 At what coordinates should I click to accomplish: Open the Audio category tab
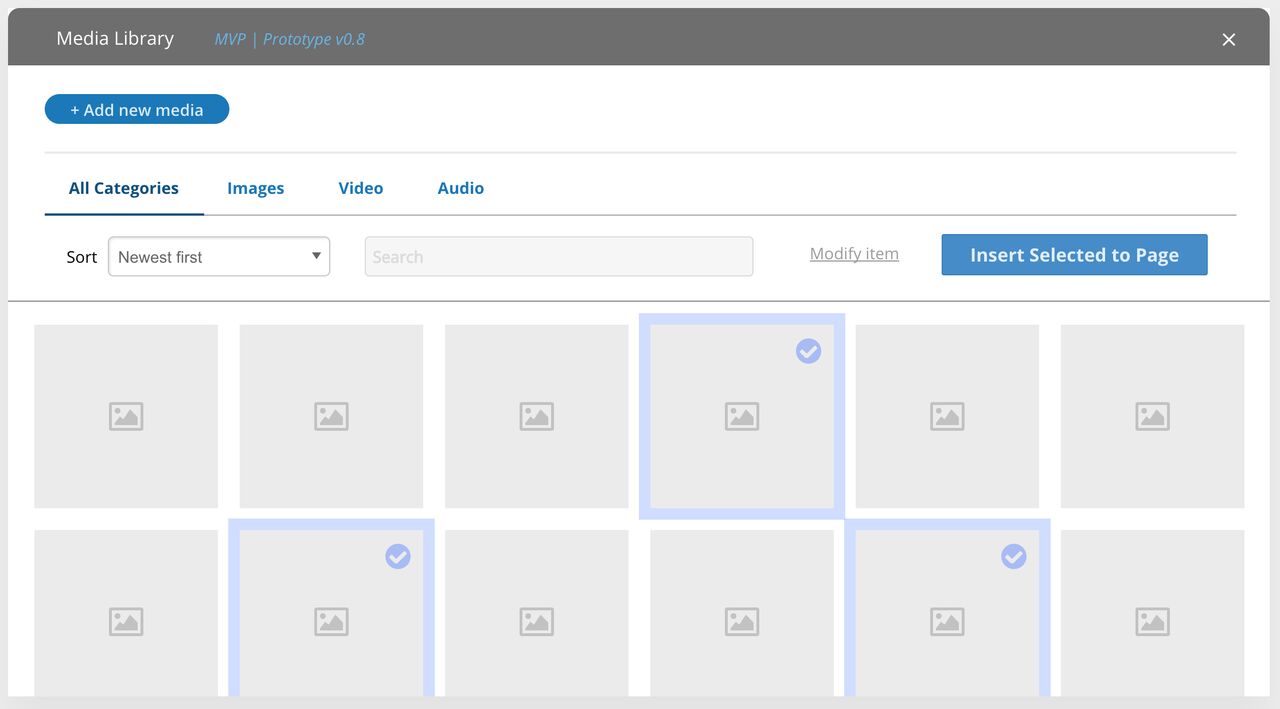click(460, 188)
